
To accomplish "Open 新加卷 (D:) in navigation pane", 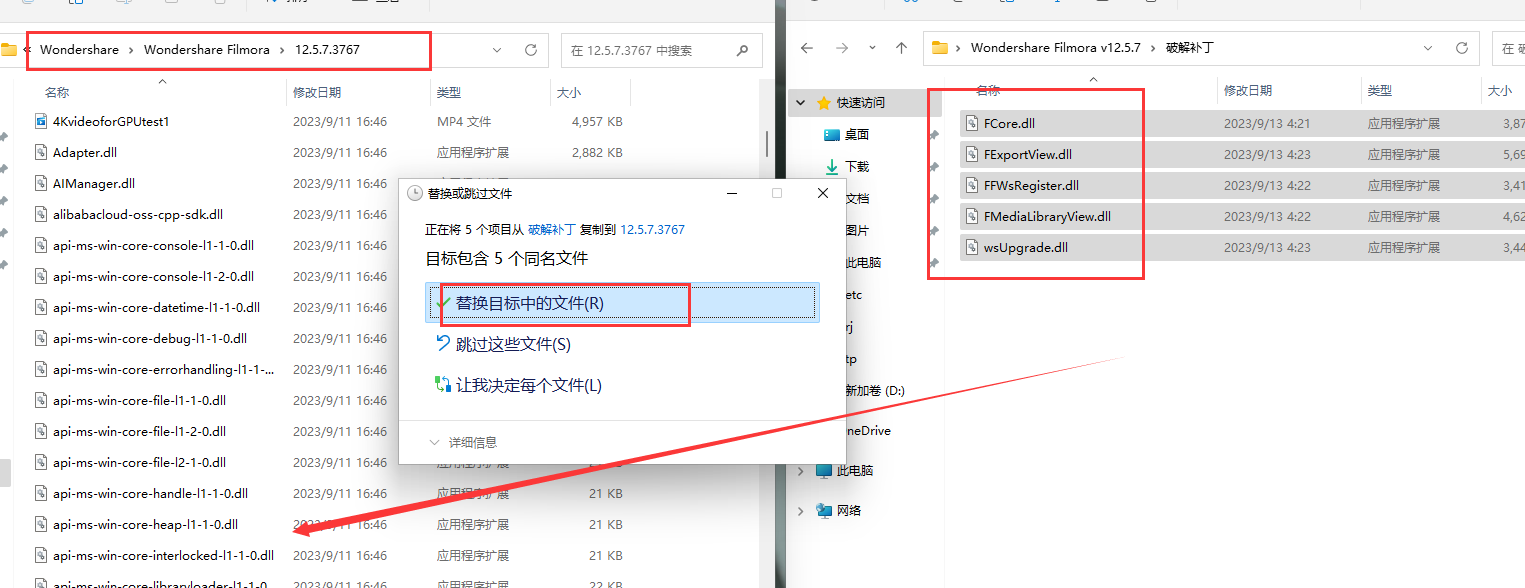I will coord(875,391).
